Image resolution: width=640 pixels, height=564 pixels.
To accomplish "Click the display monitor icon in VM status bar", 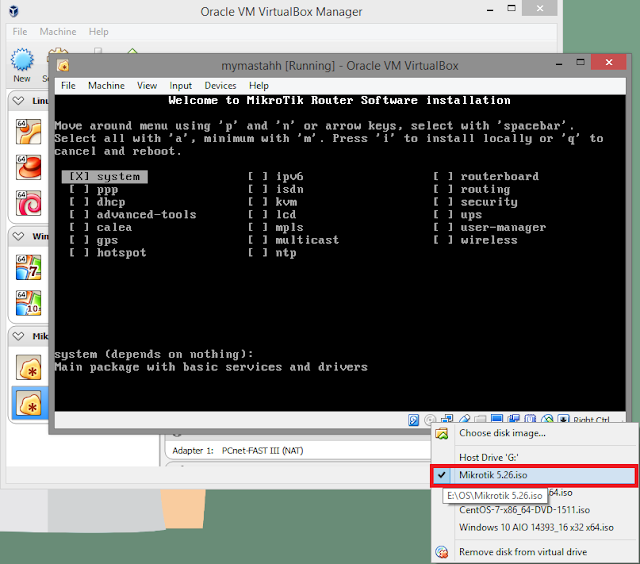I will [497, 419].
